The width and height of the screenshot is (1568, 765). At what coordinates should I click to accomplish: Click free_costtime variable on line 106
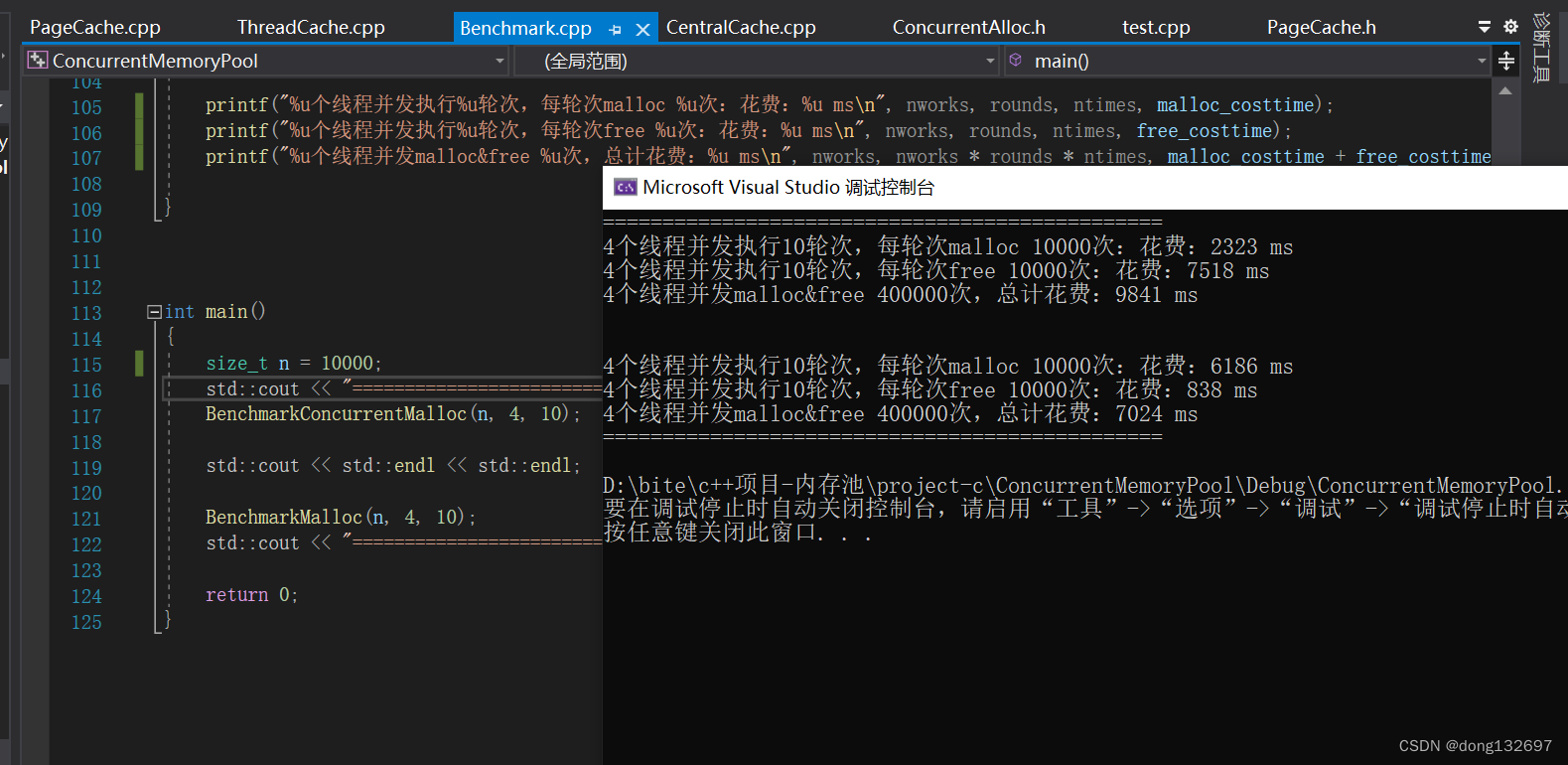1204,131
